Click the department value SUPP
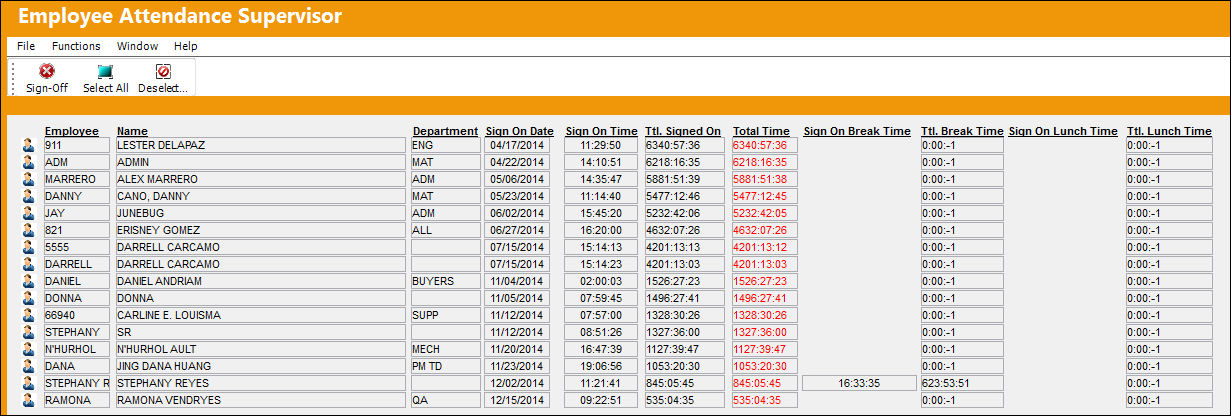 [x=444, y=315]
